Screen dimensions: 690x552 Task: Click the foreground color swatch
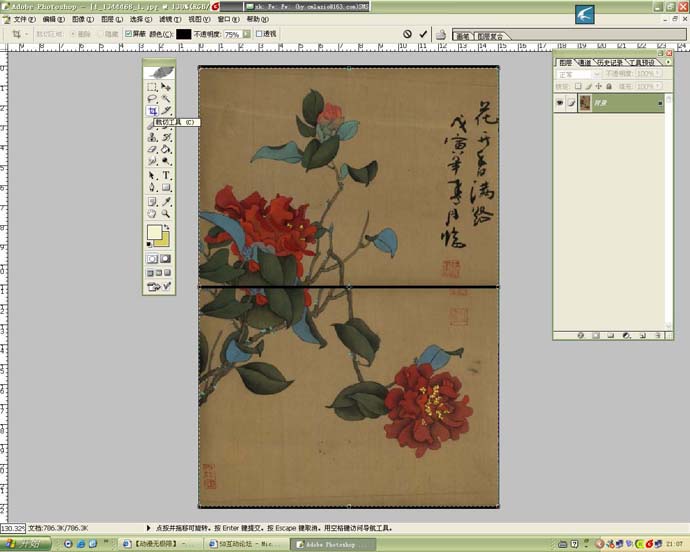(154, 232)
